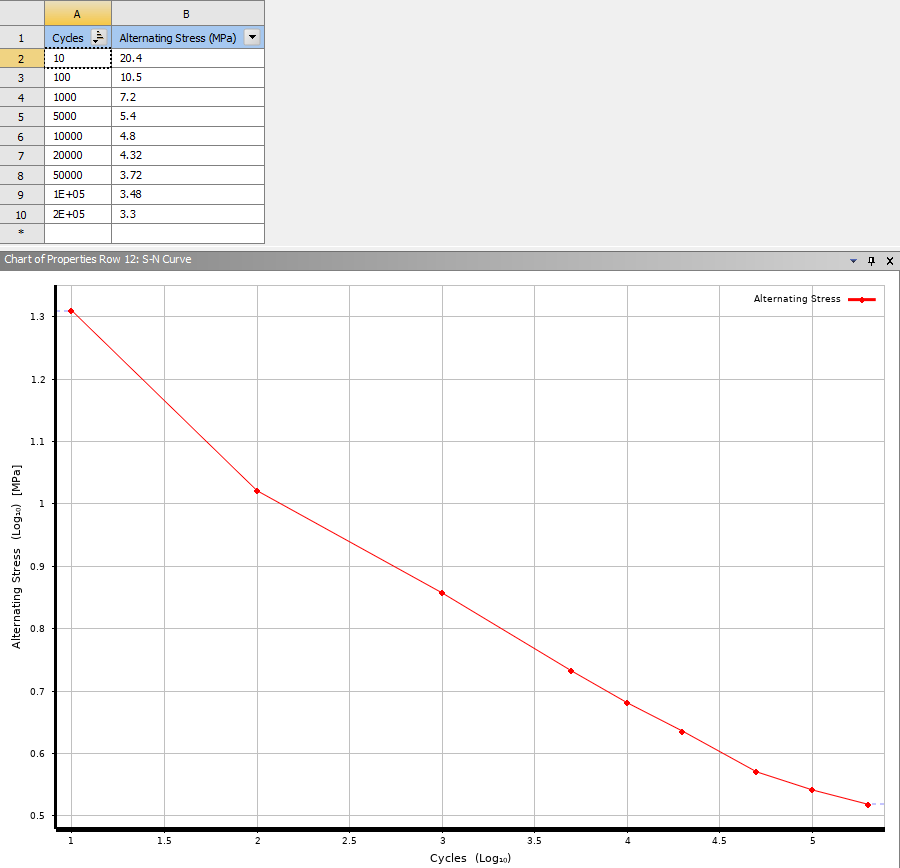Open the Alternating Stress column dropdown
900x868 pixels.
252,37
